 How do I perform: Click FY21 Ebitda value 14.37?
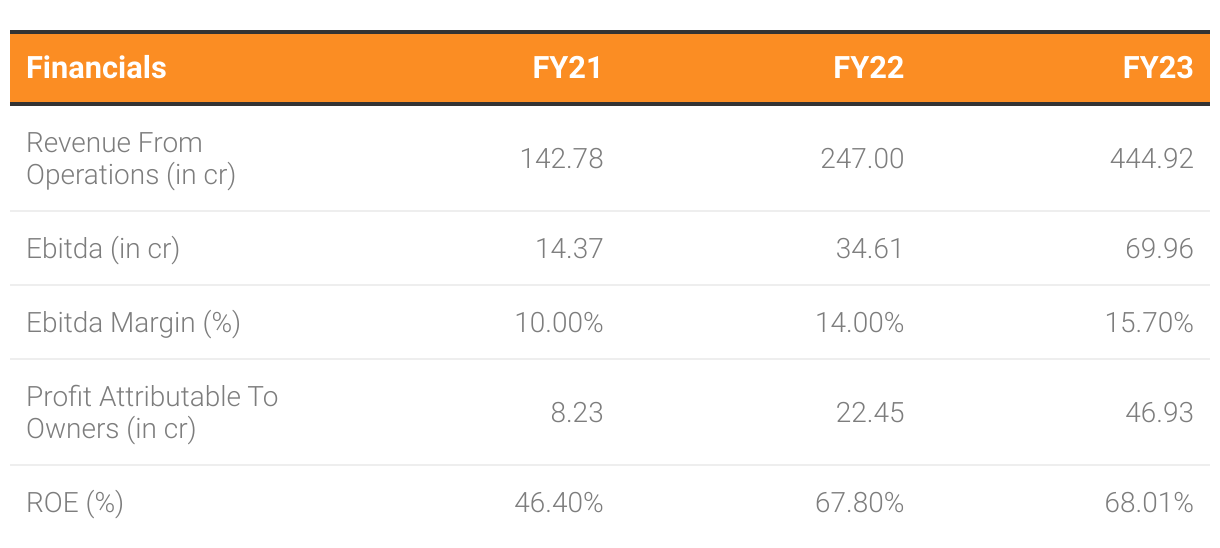tap(569, 248)
